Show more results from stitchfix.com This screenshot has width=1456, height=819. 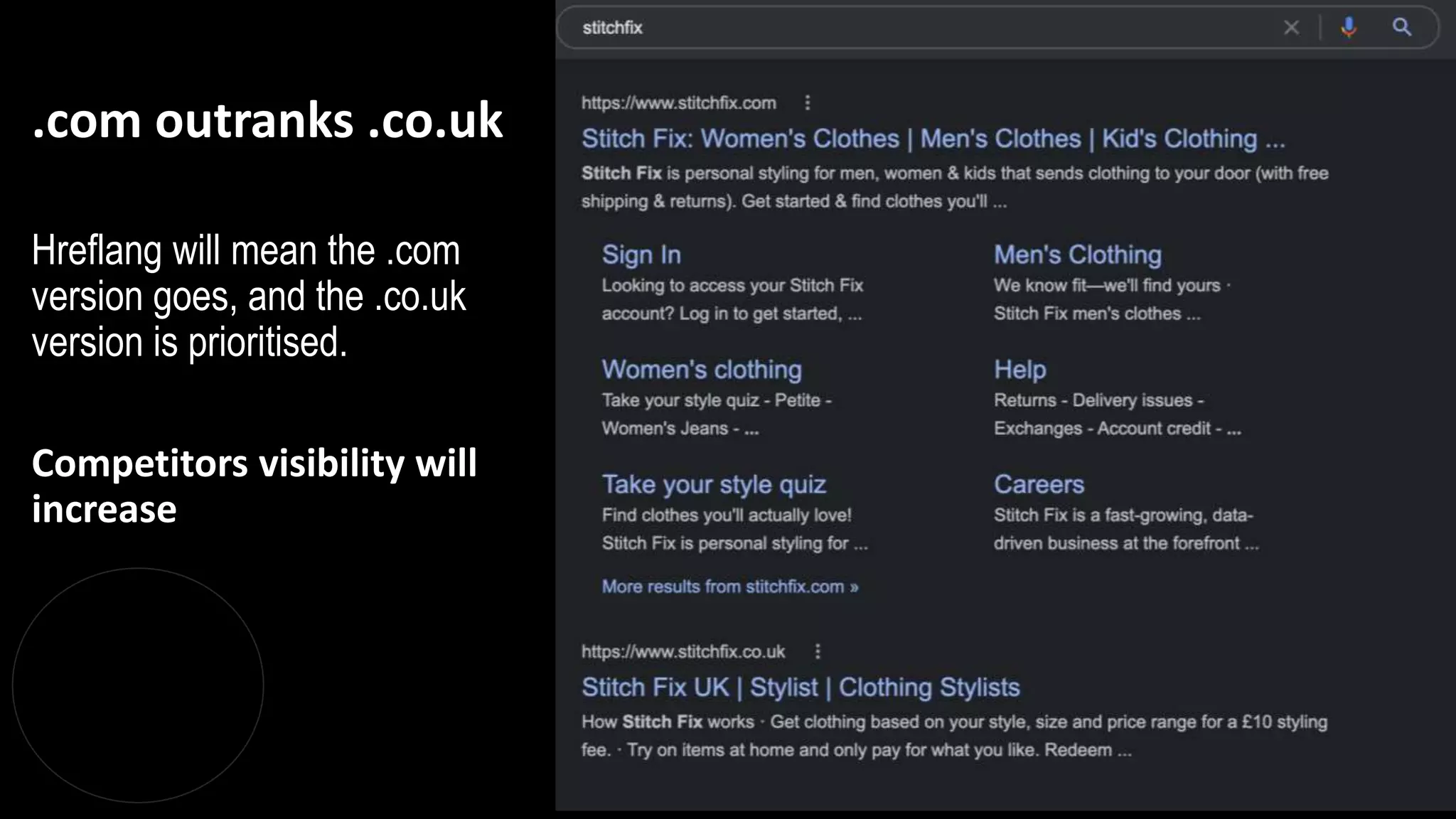click(730, 587)
